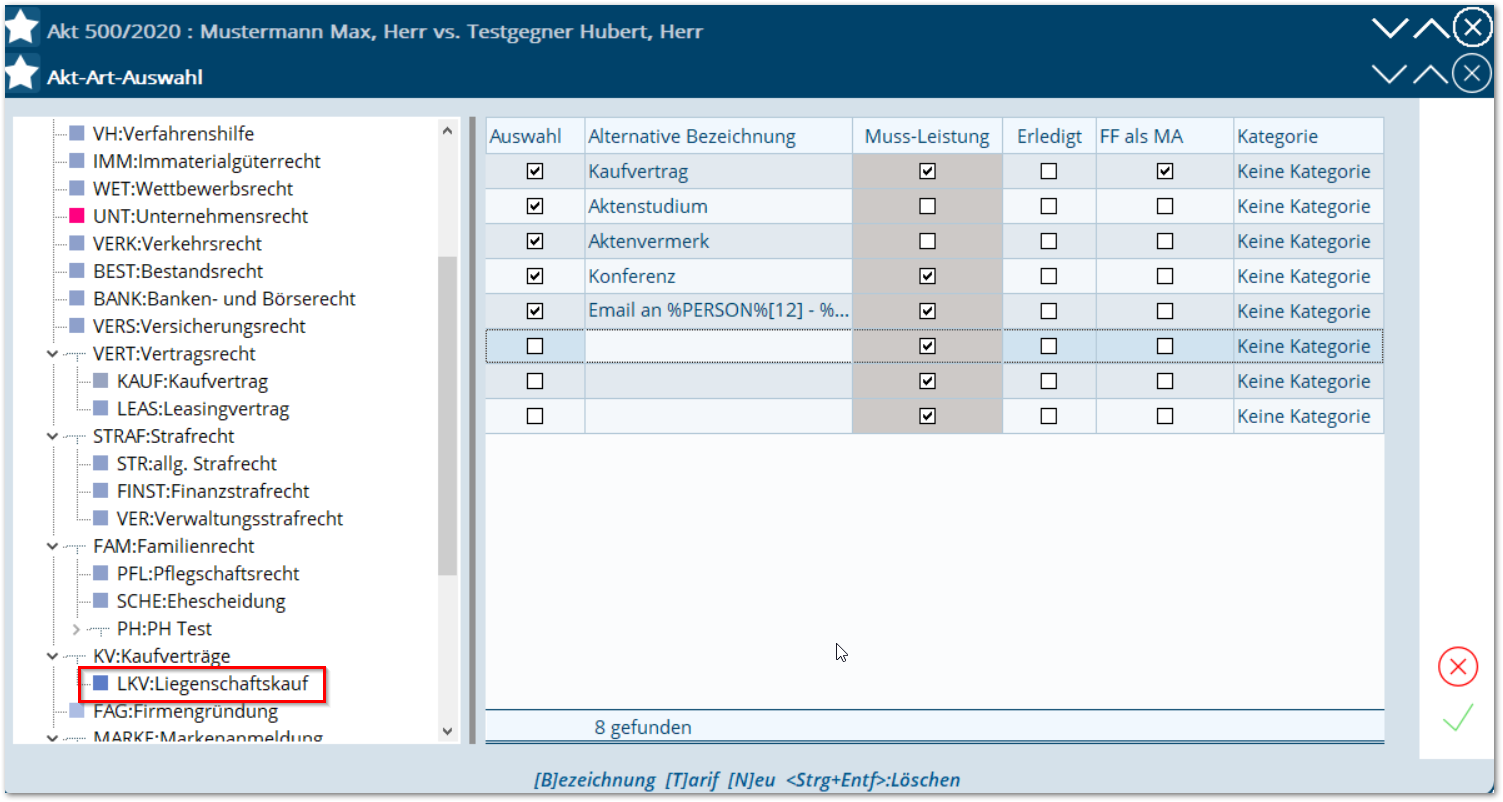Click the Erledigt column header

(1049, 136)
